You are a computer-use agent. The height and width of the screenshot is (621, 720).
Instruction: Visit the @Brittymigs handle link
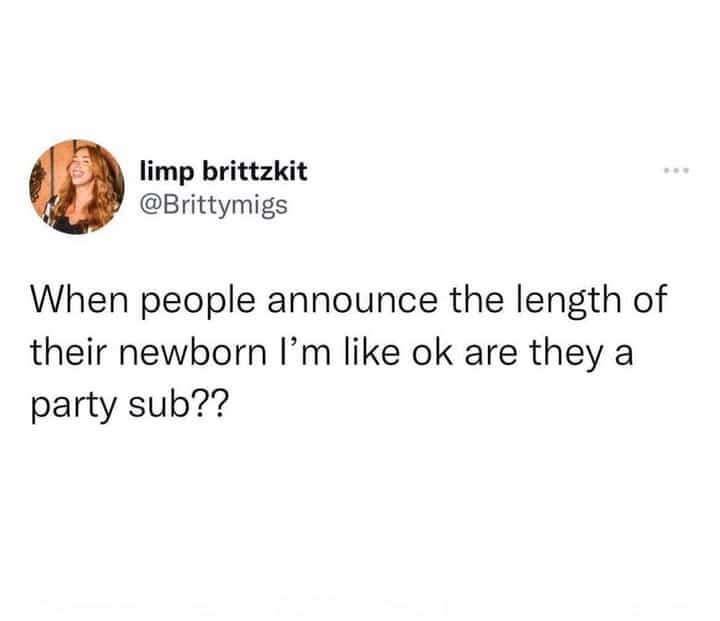[x=214, y=205]
